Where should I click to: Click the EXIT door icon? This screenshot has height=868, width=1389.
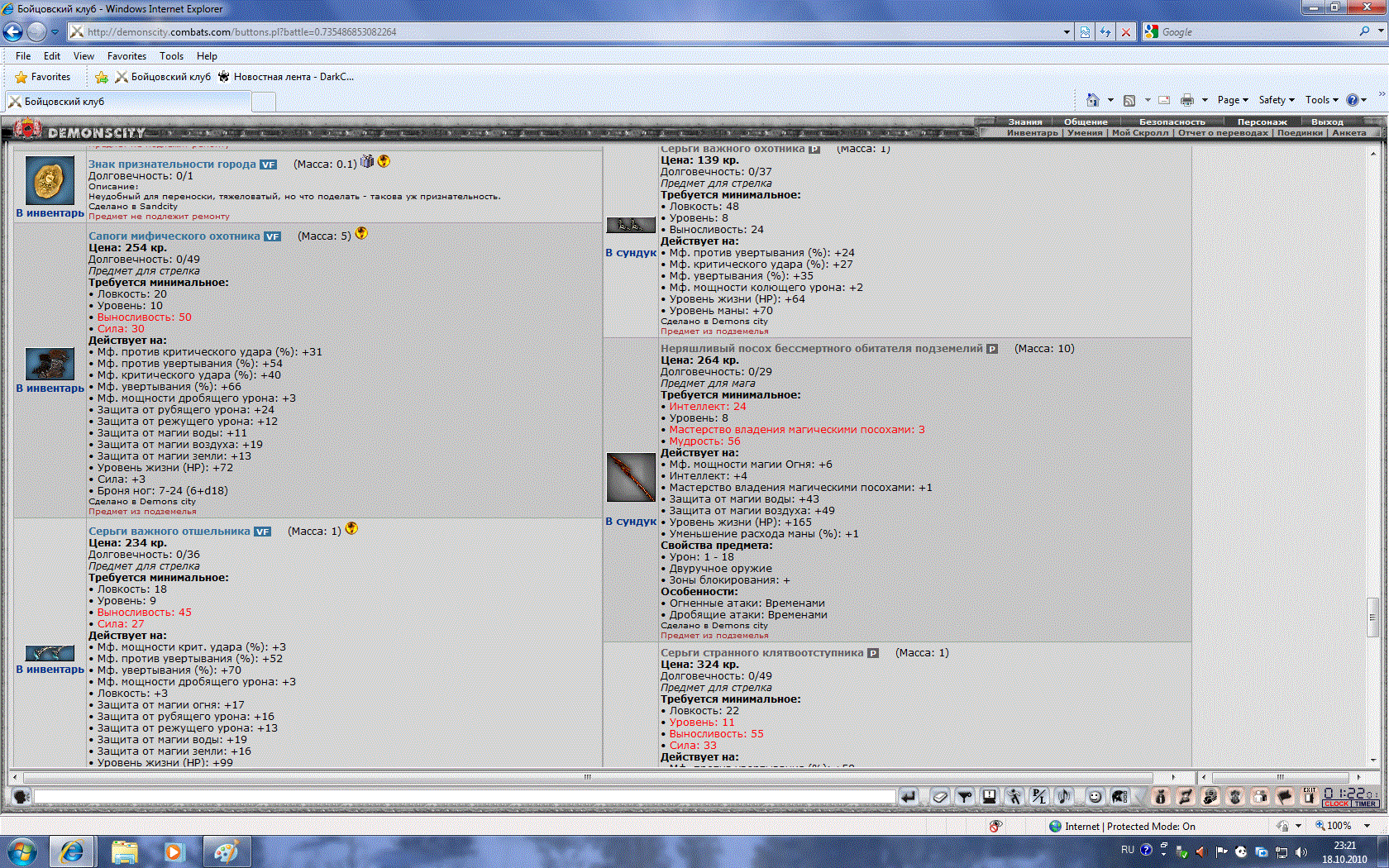coord(1310,796)
